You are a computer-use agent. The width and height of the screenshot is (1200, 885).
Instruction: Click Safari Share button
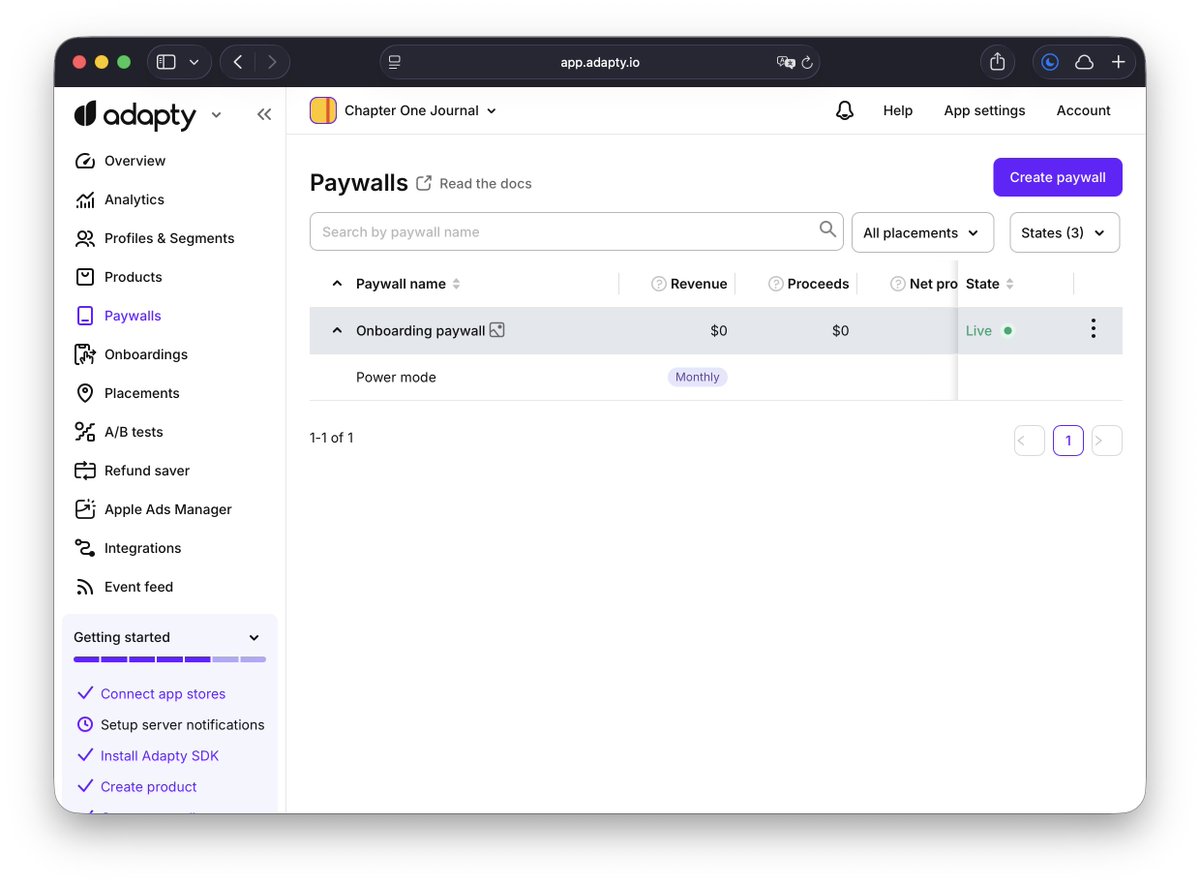[997, 62]
